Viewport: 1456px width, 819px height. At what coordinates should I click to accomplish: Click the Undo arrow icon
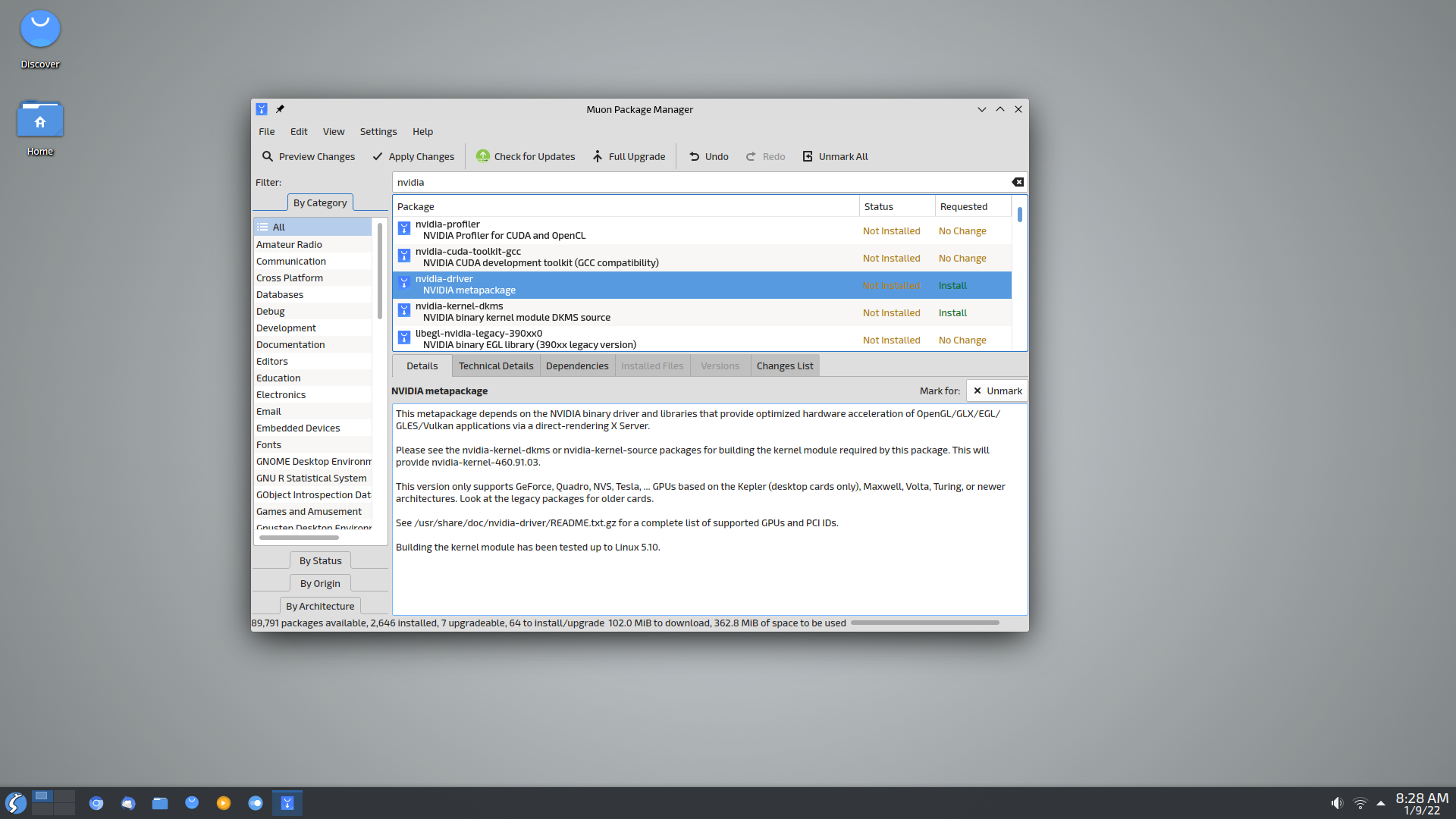pos(695,156)
